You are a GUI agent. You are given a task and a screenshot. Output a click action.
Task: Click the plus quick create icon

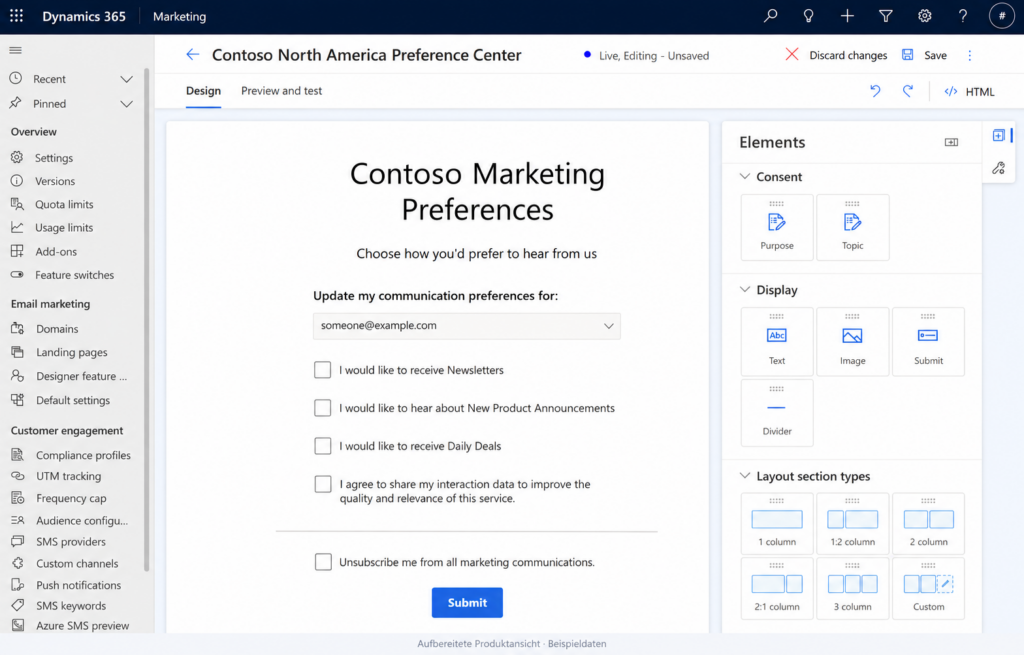(847, 16)
